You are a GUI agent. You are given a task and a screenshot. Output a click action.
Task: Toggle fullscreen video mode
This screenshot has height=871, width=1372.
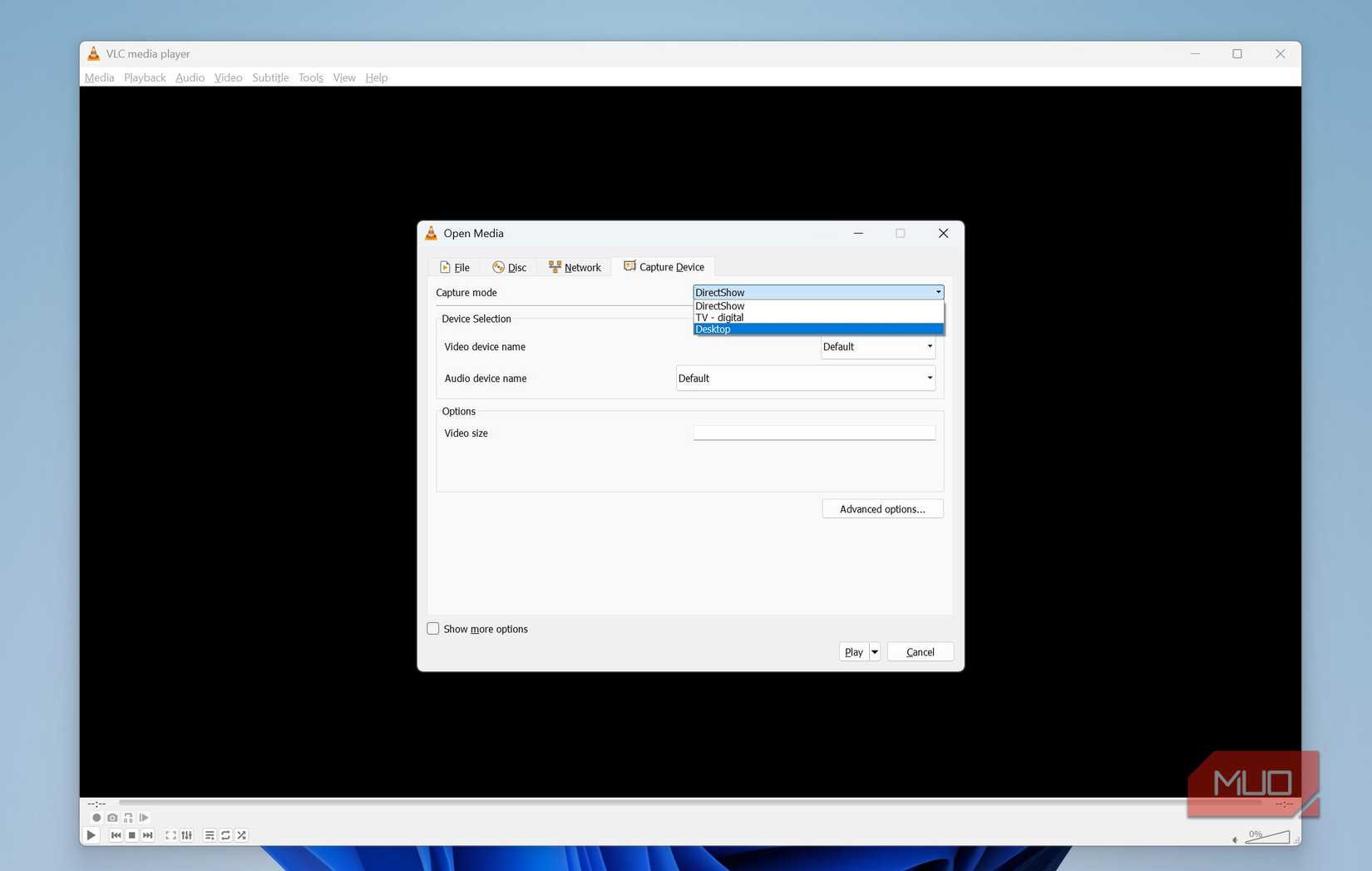(170, 835)
